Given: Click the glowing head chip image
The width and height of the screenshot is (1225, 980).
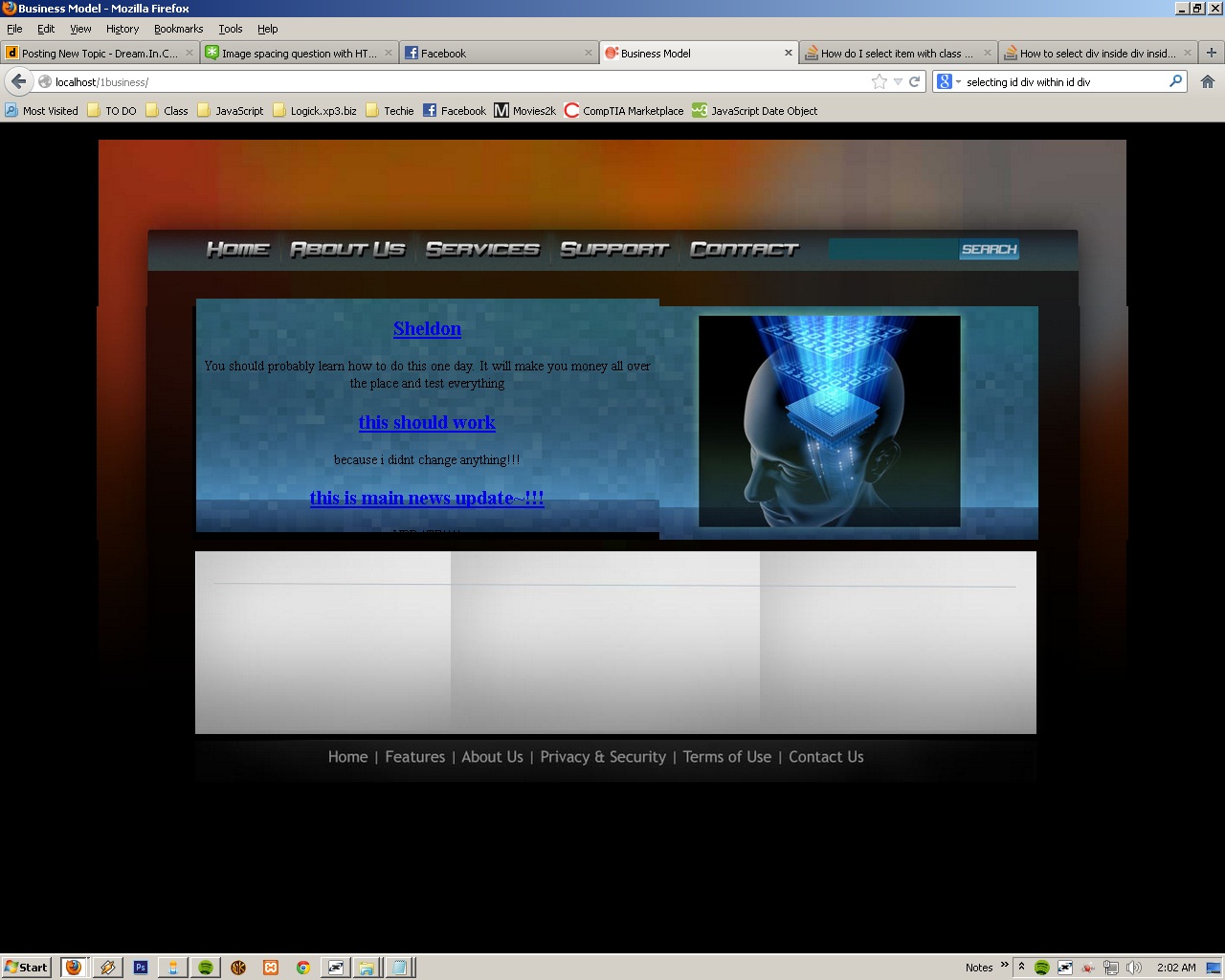Looking at the screenshot, I should click(830, 421).
